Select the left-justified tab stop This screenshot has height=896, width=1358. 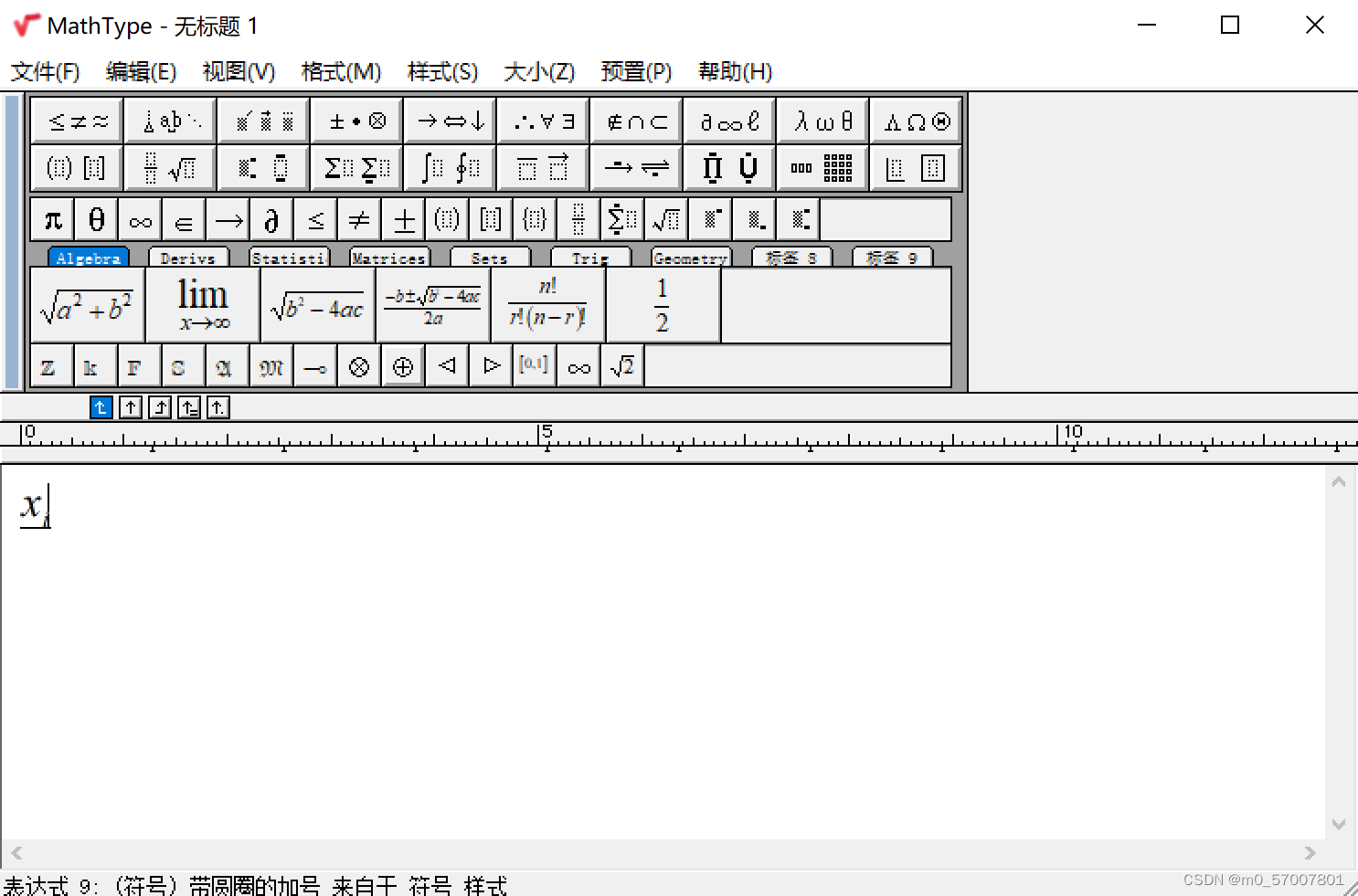(x=101, y=407)
